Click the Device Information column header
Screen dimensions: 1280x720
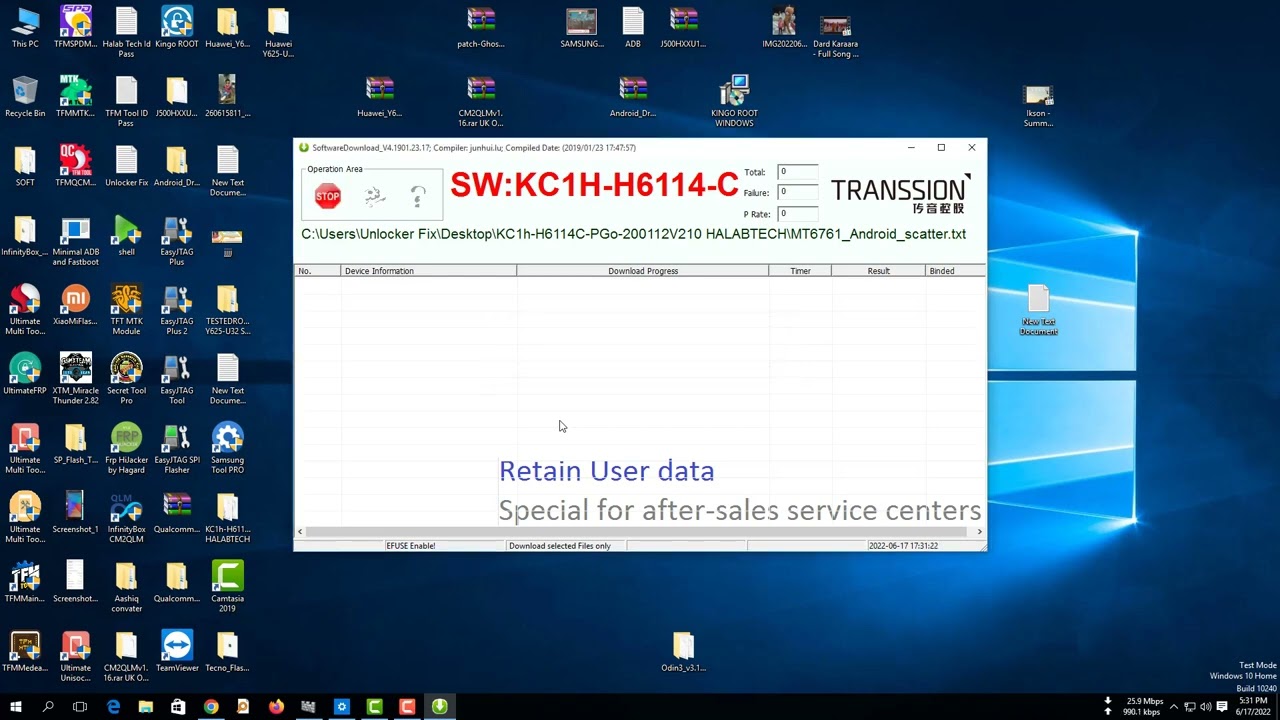[x=428, y=271]
